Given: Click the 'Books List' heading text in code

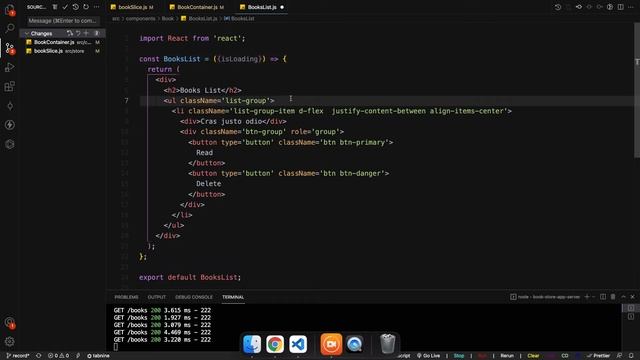Looking at the screenshot, I should 200,90.
